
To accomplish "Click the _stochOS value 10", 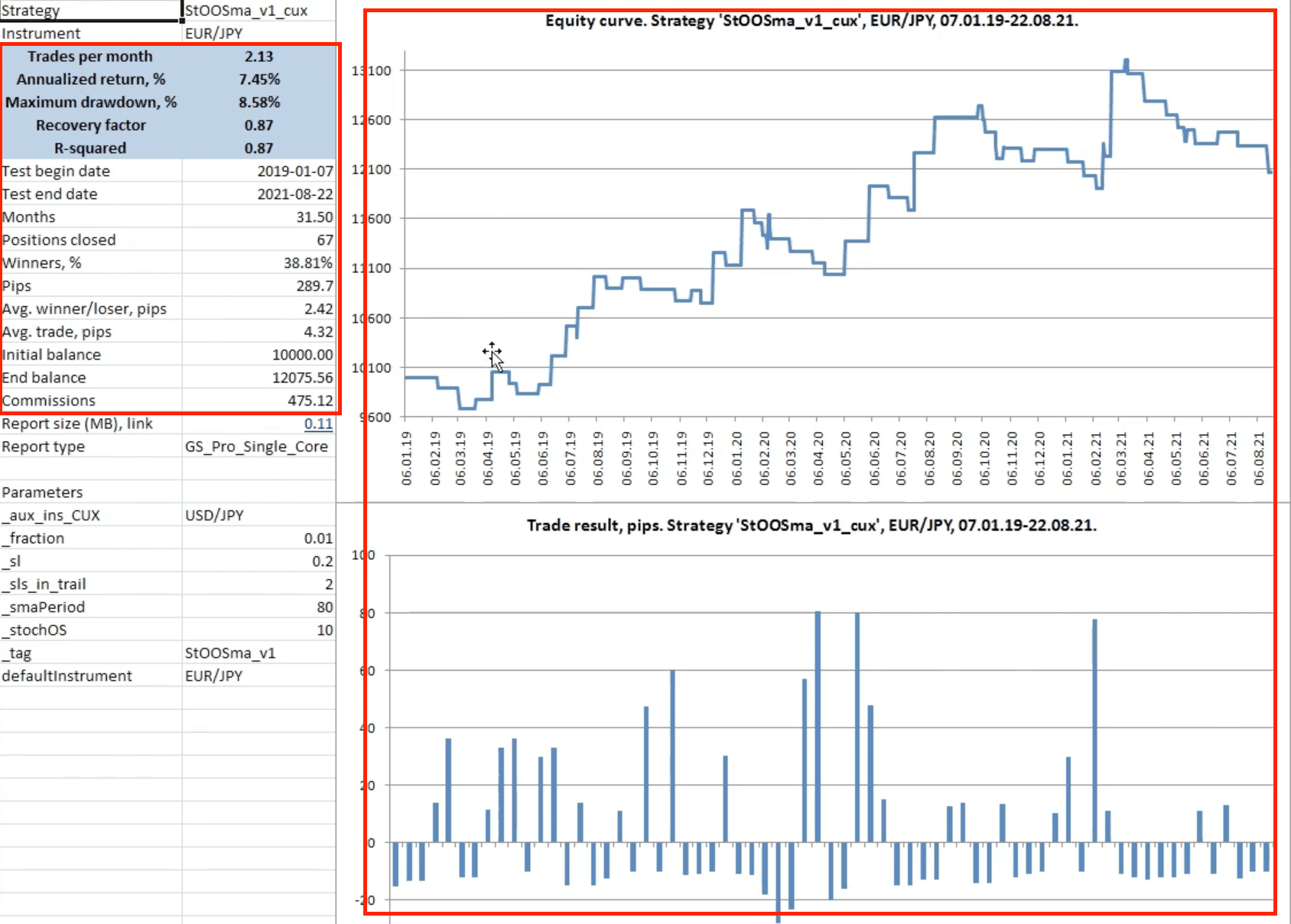I will 325,630.
